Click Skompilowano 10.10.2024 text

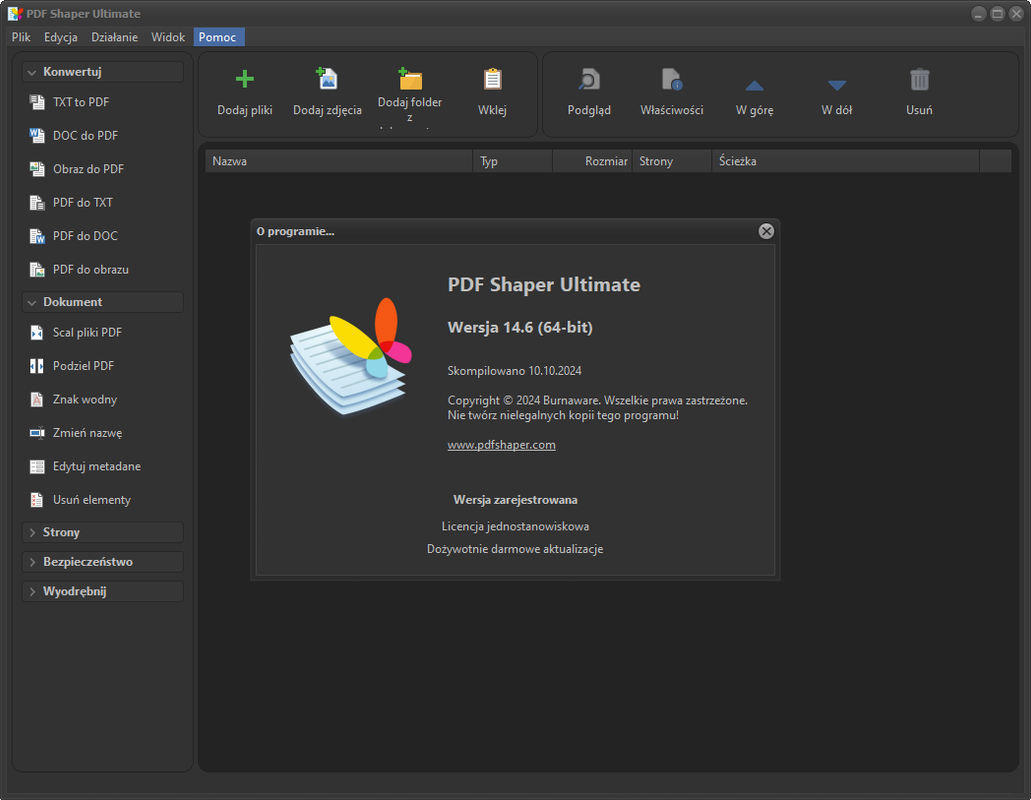[x=514, y=371]
